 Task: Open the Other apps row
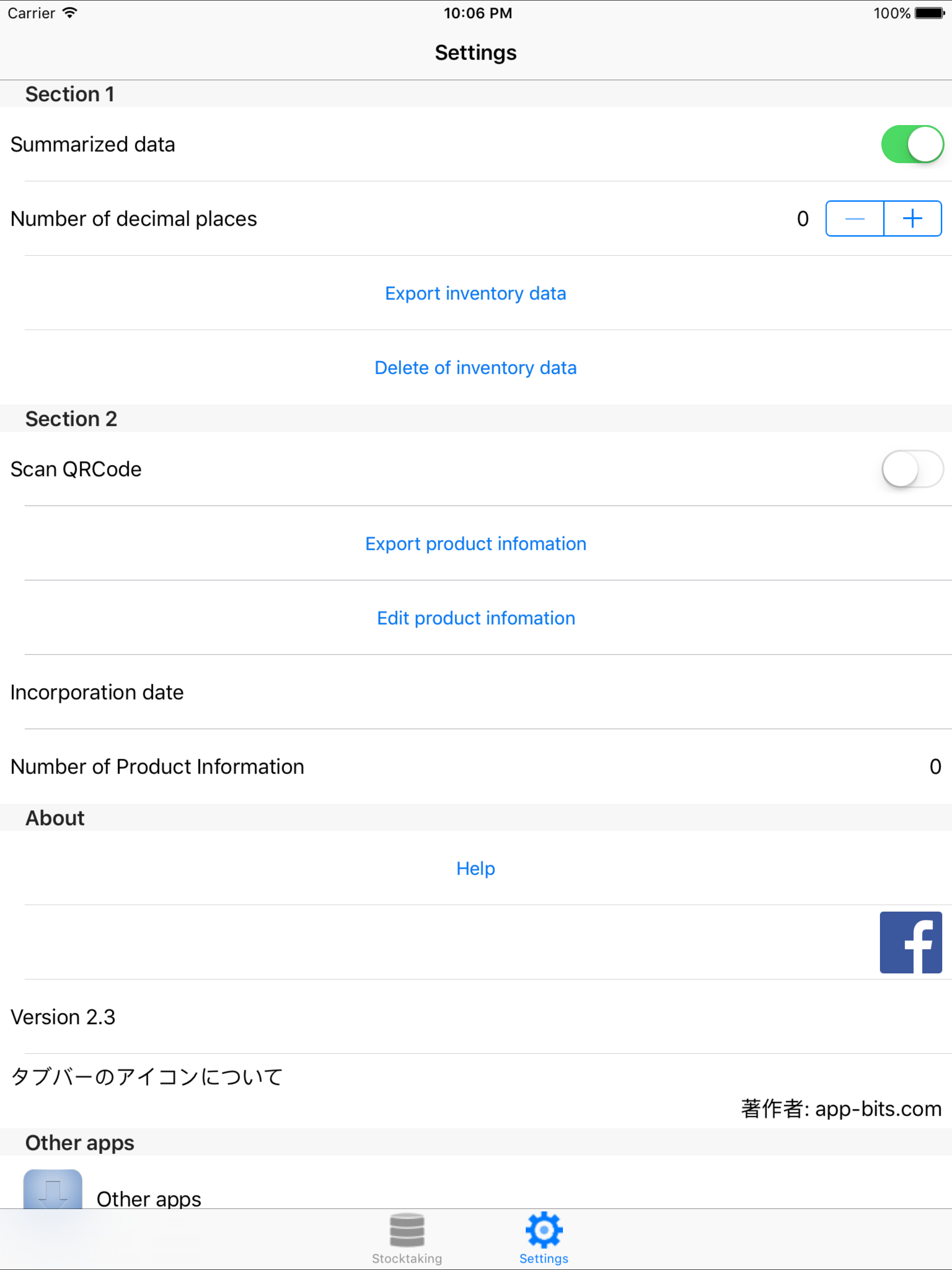[476, 1183]
